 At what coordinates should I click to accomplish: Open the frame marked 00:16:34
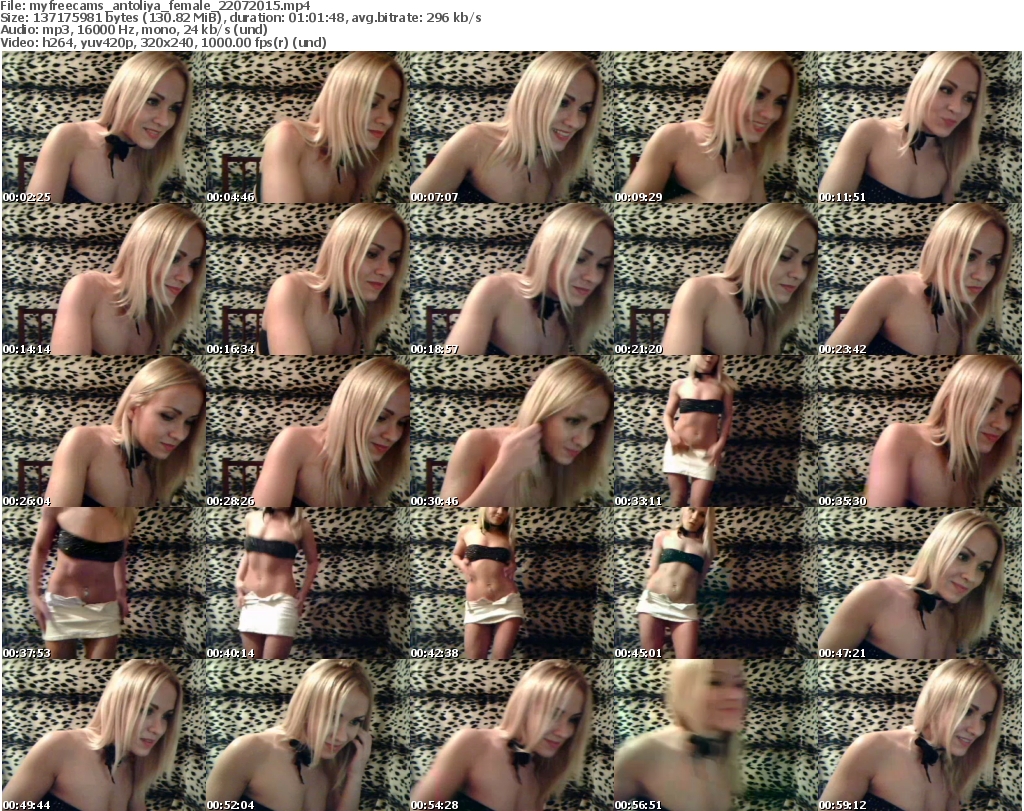(308, 279)
